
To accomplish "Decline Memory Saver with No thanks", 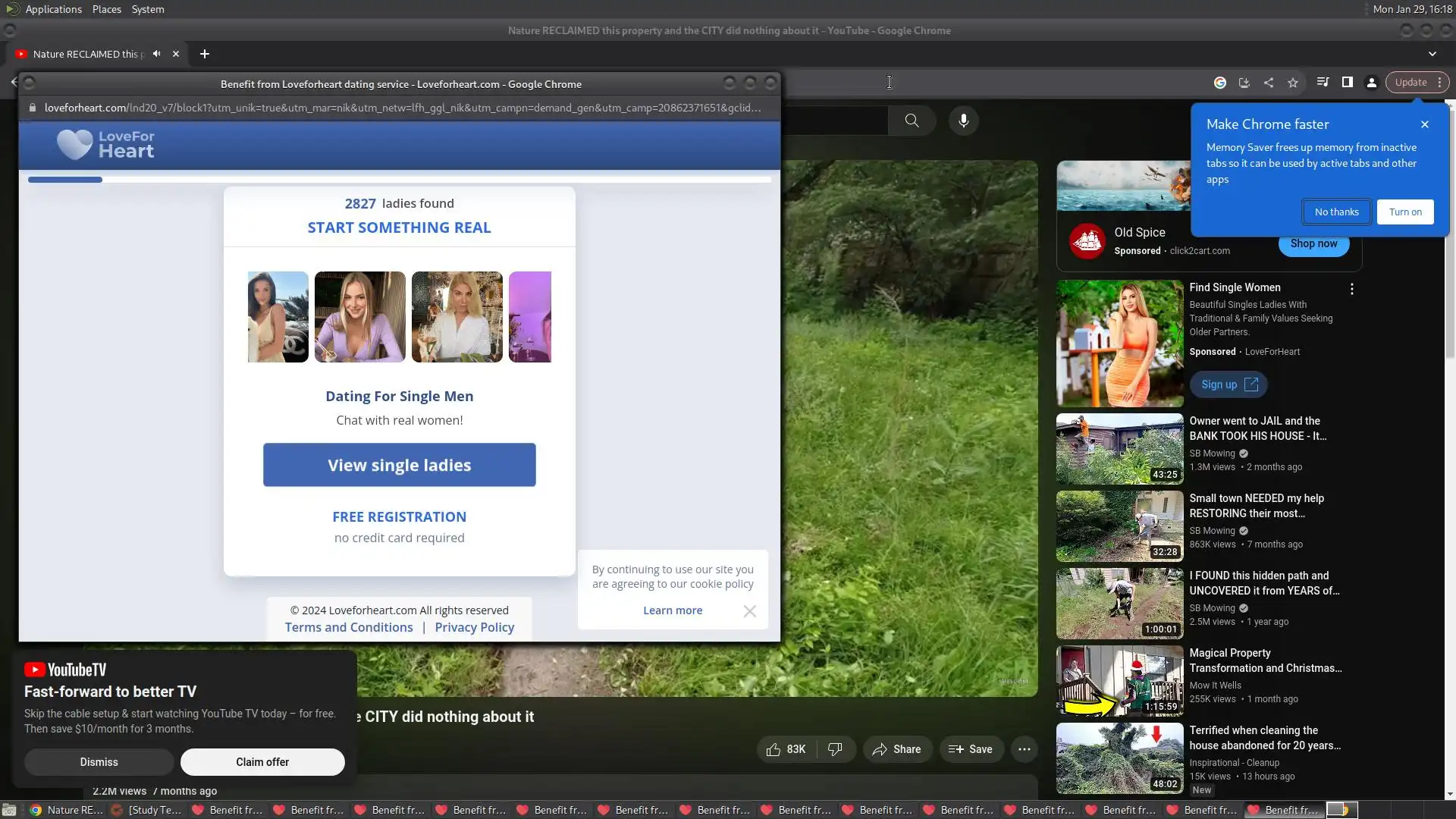I will click(x=1336, y=212).
